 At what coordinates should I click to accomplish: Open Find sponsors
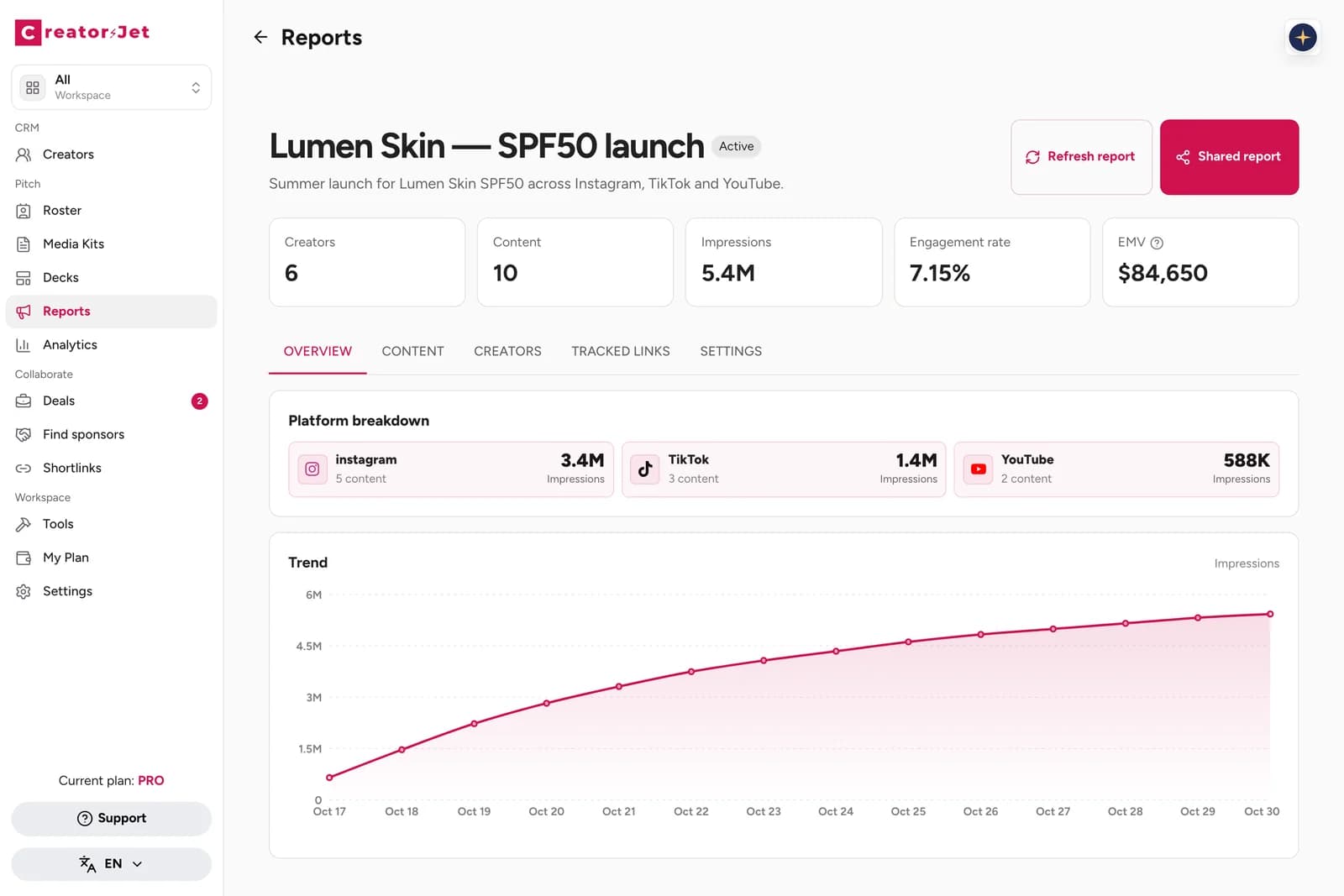point(111,435)
